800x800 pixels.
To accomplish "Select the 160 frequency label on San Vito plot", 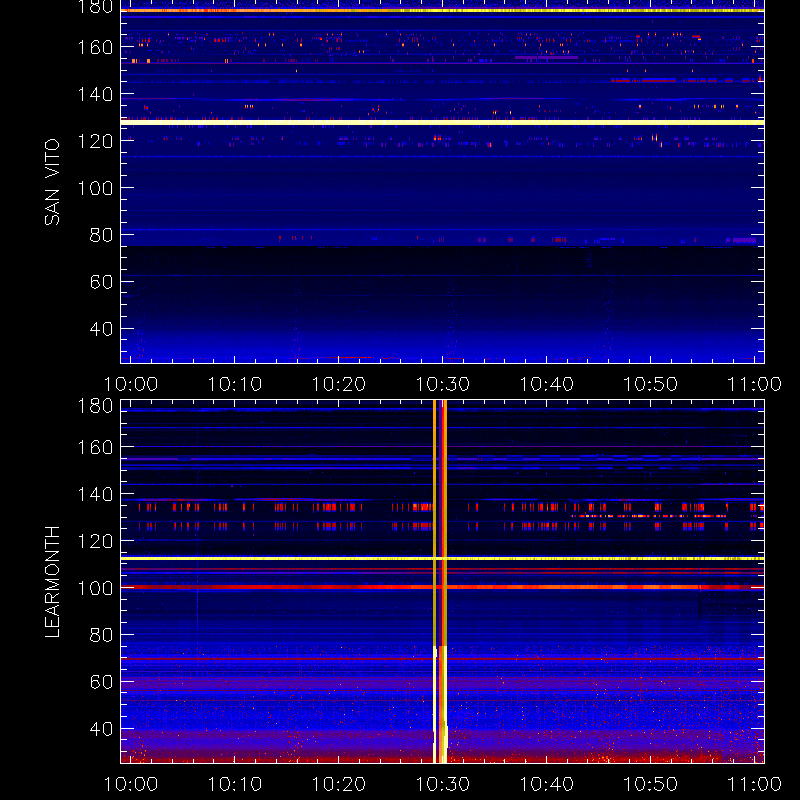I will [95, 47].
